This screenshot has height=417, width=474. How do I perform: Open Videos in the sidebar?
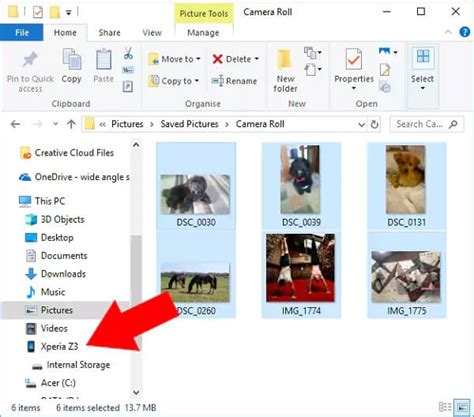[x=47, y=328]
